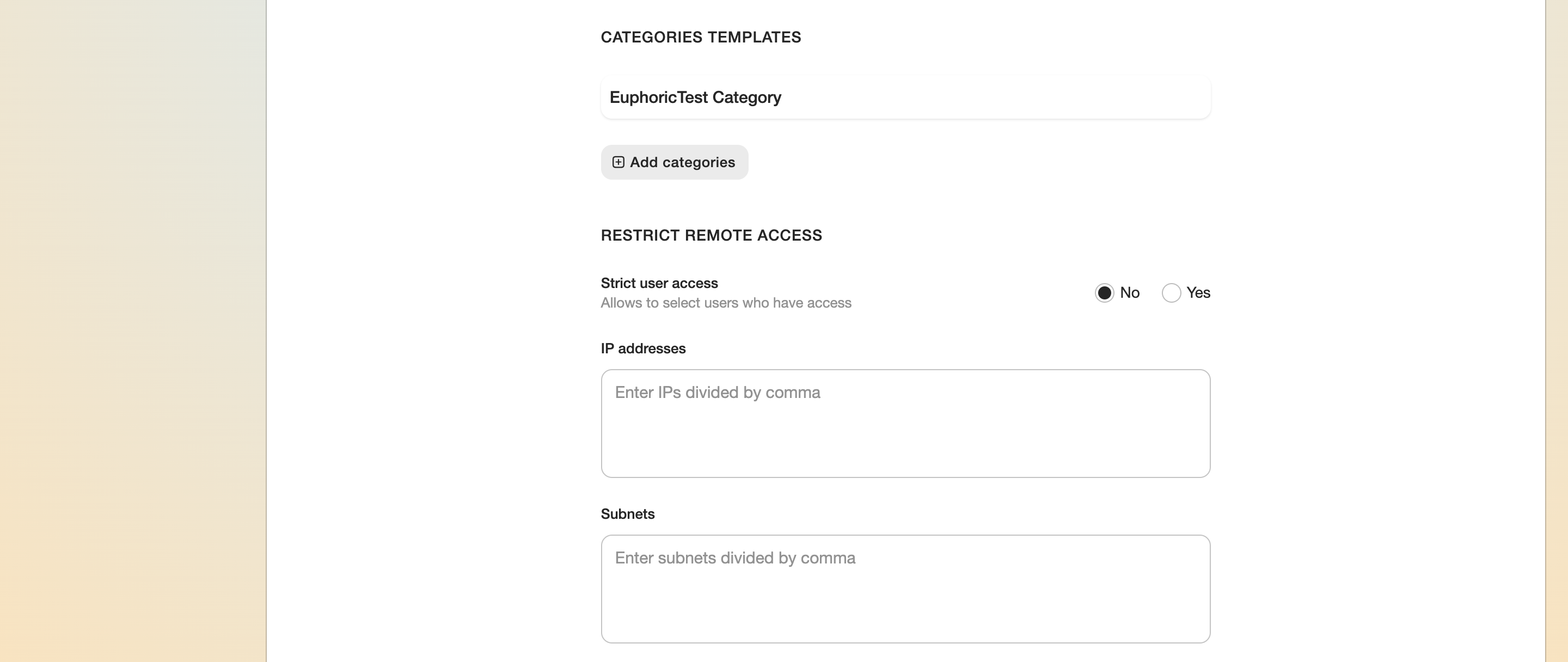Click the "No" text label
The height and width of the screenshot is (662, 1568).
point(1129,293)
